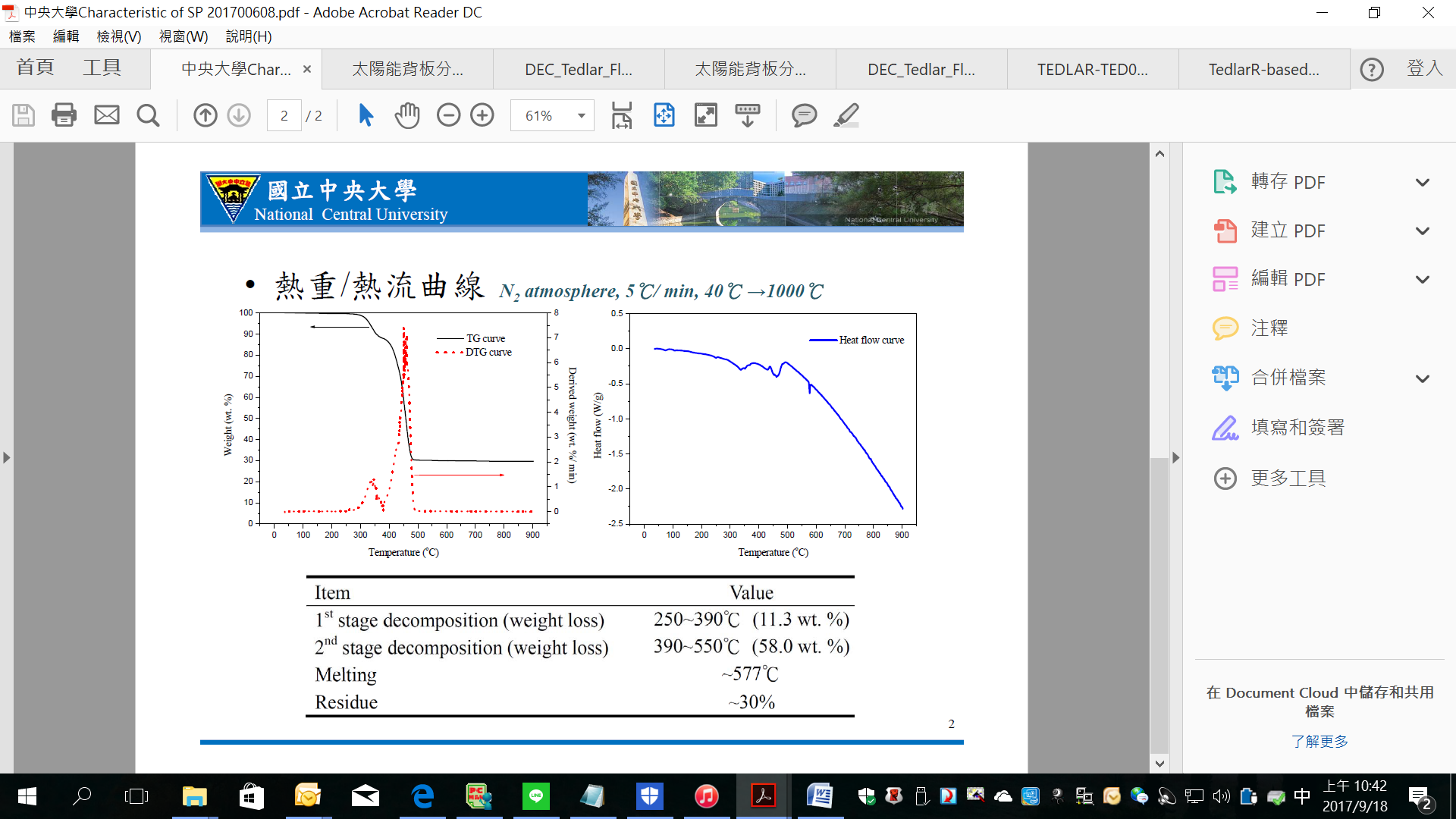Go to previous page arrow
Viewport: 1456px width, 819px height.
click(x=205, y=115)
